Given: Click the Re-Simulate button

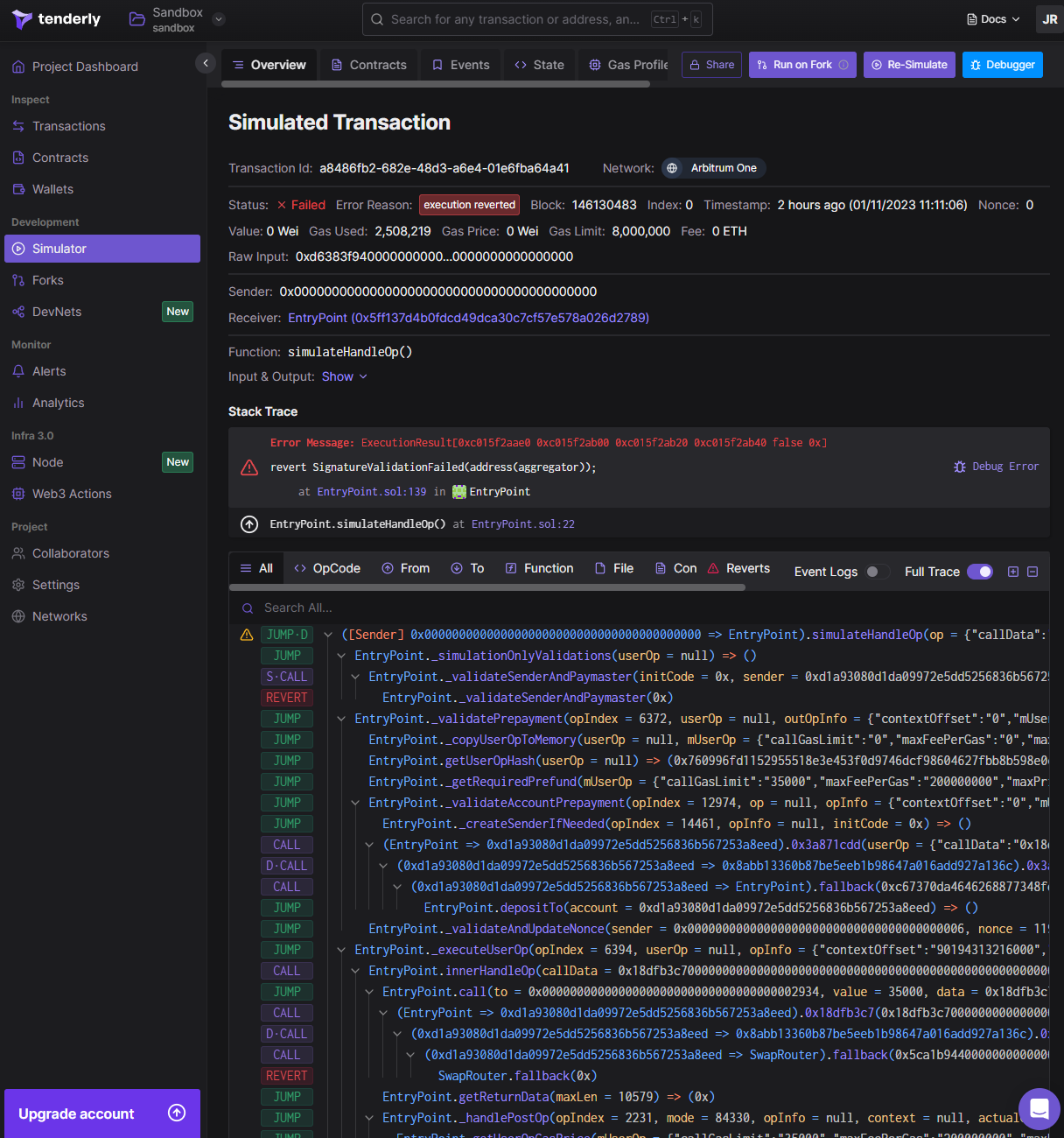Looking at the screenshot, I should coord(909,65).
